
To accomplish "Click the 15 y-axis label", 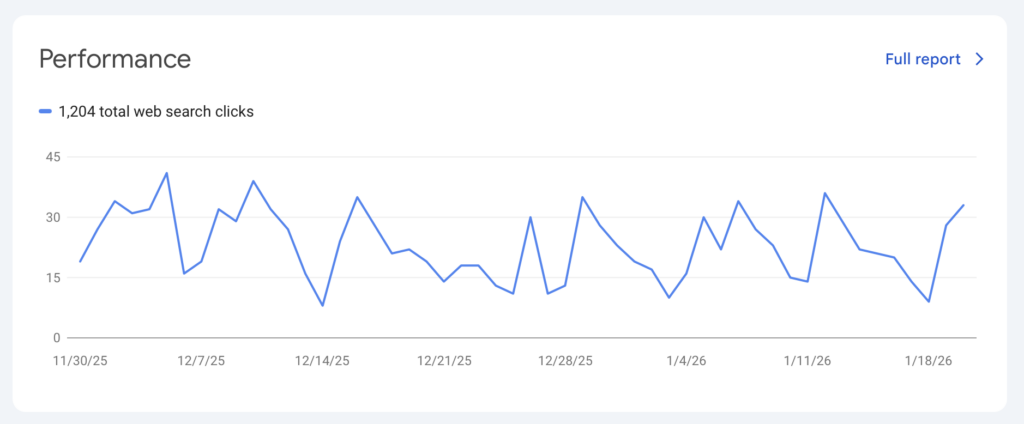I will click(52, 277).
